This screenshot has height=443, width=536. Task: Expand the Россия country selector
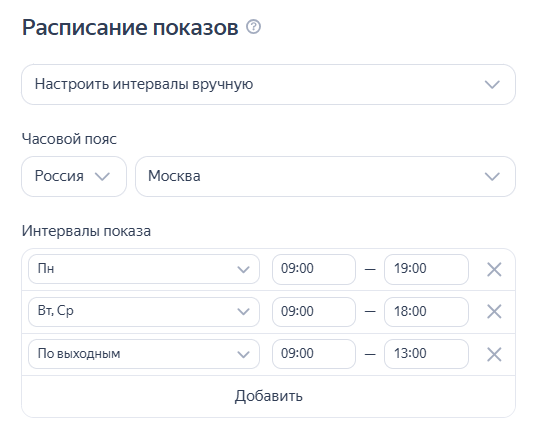pyautogui.click(x=74, y=176)
